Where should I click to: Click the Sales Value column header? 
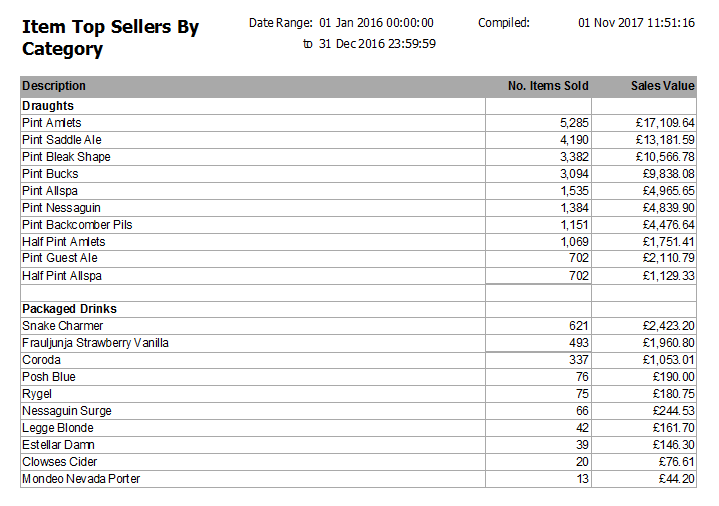point(663,86)
